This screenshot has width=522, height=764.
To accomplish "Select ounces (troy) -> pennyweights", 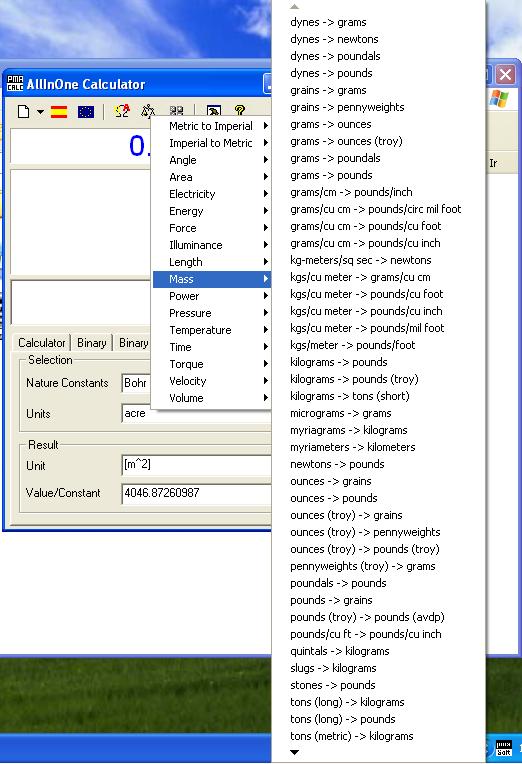I will click(x=378, y=532).
